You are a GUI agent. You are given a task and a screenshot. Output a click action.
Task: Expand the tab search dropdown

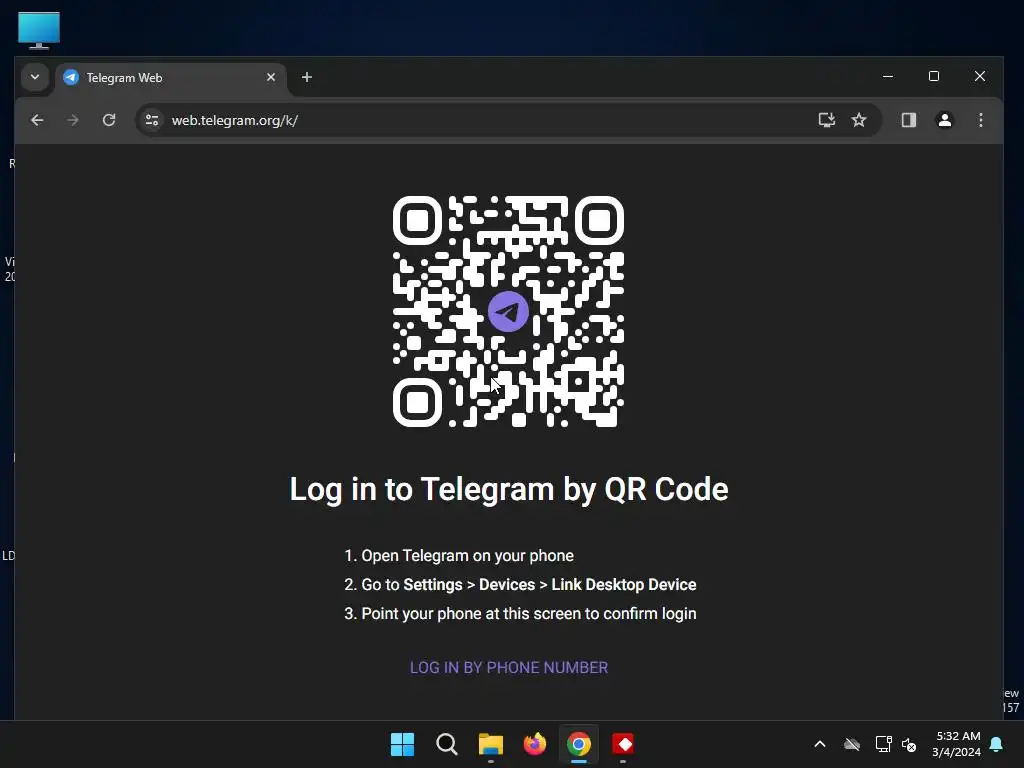[35, 77]
